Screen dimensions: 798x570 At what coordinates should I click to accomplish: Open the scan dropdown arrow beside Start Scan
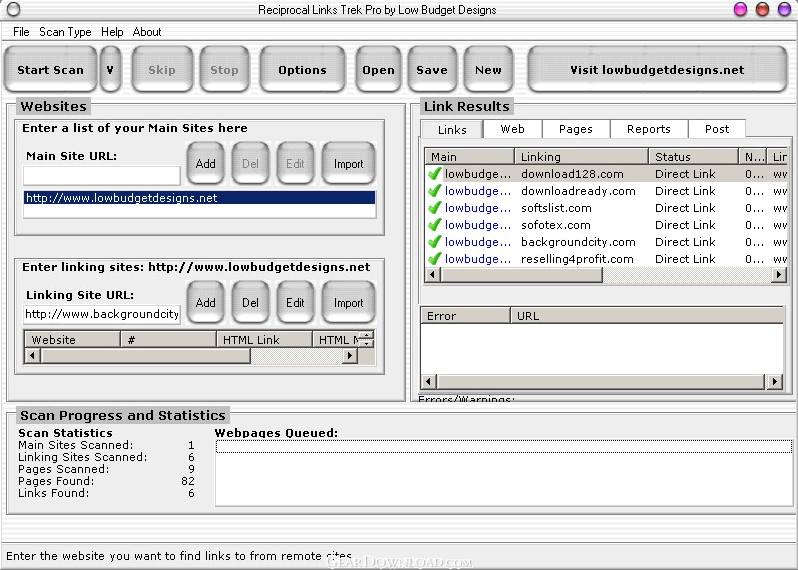coord(110,70)
